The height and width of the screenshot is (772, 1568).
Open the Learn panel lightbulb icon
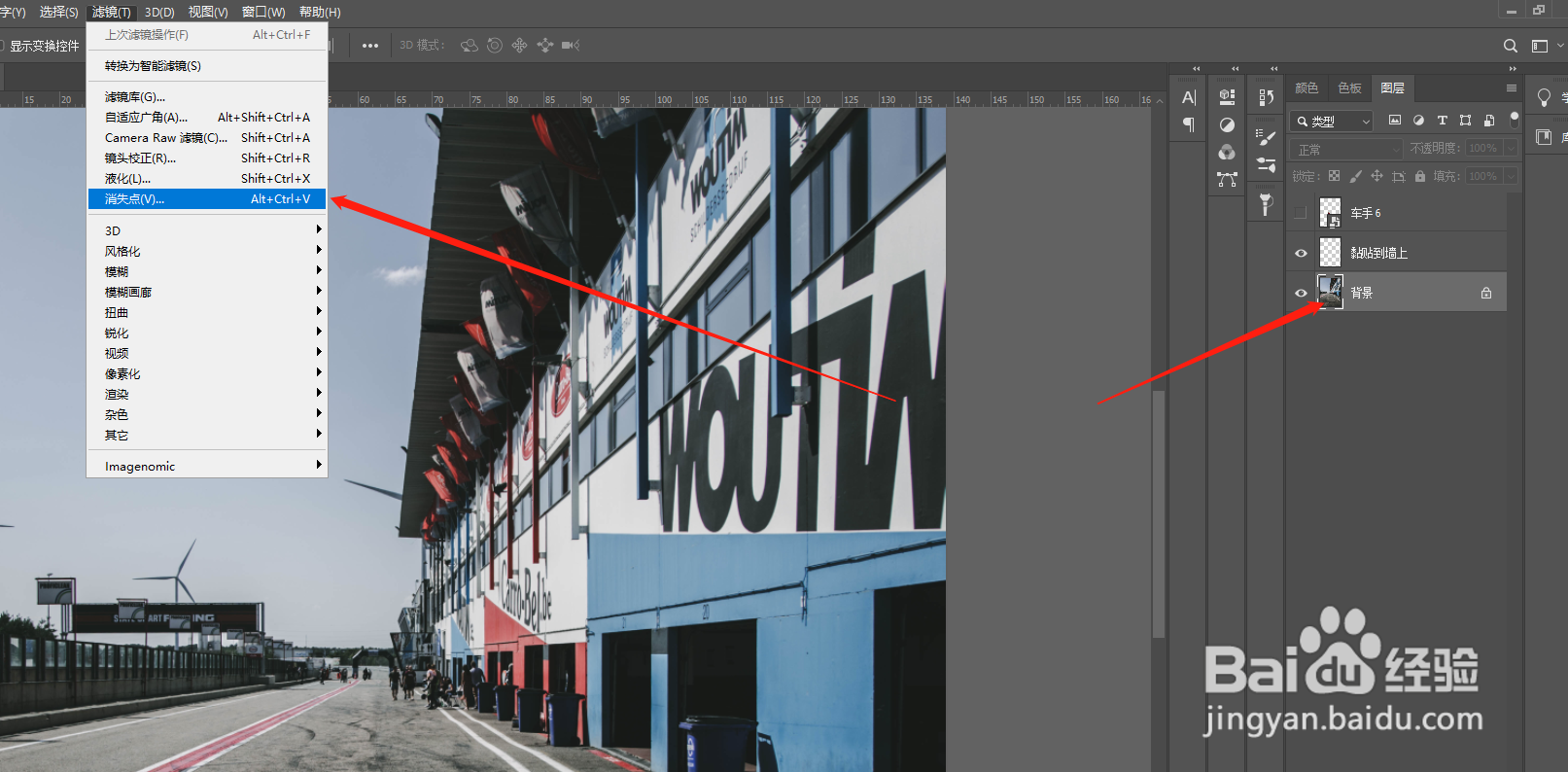click(1544, 97)
